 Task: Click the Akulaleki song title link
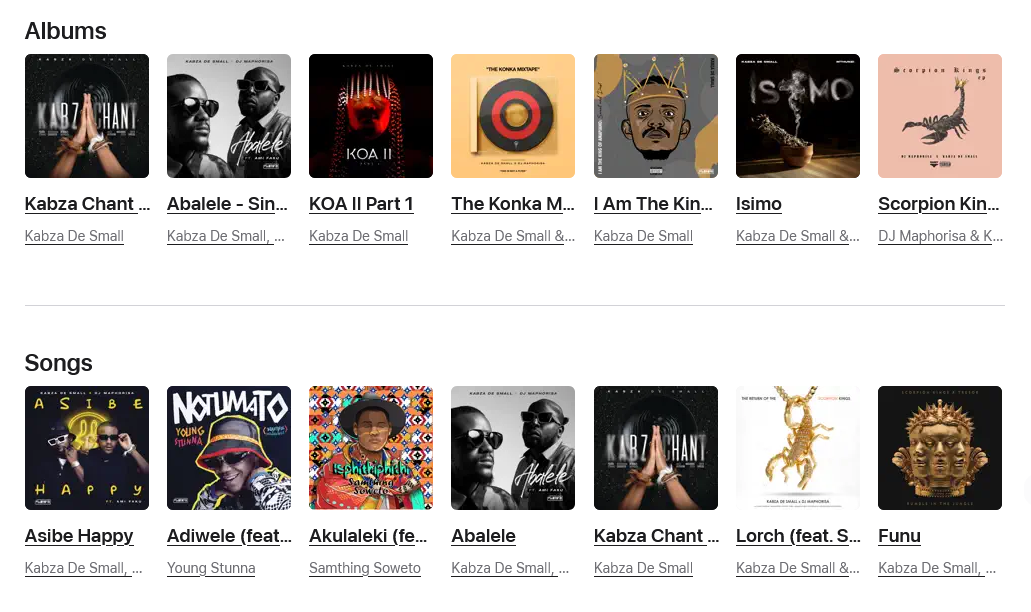pos(368,536)
